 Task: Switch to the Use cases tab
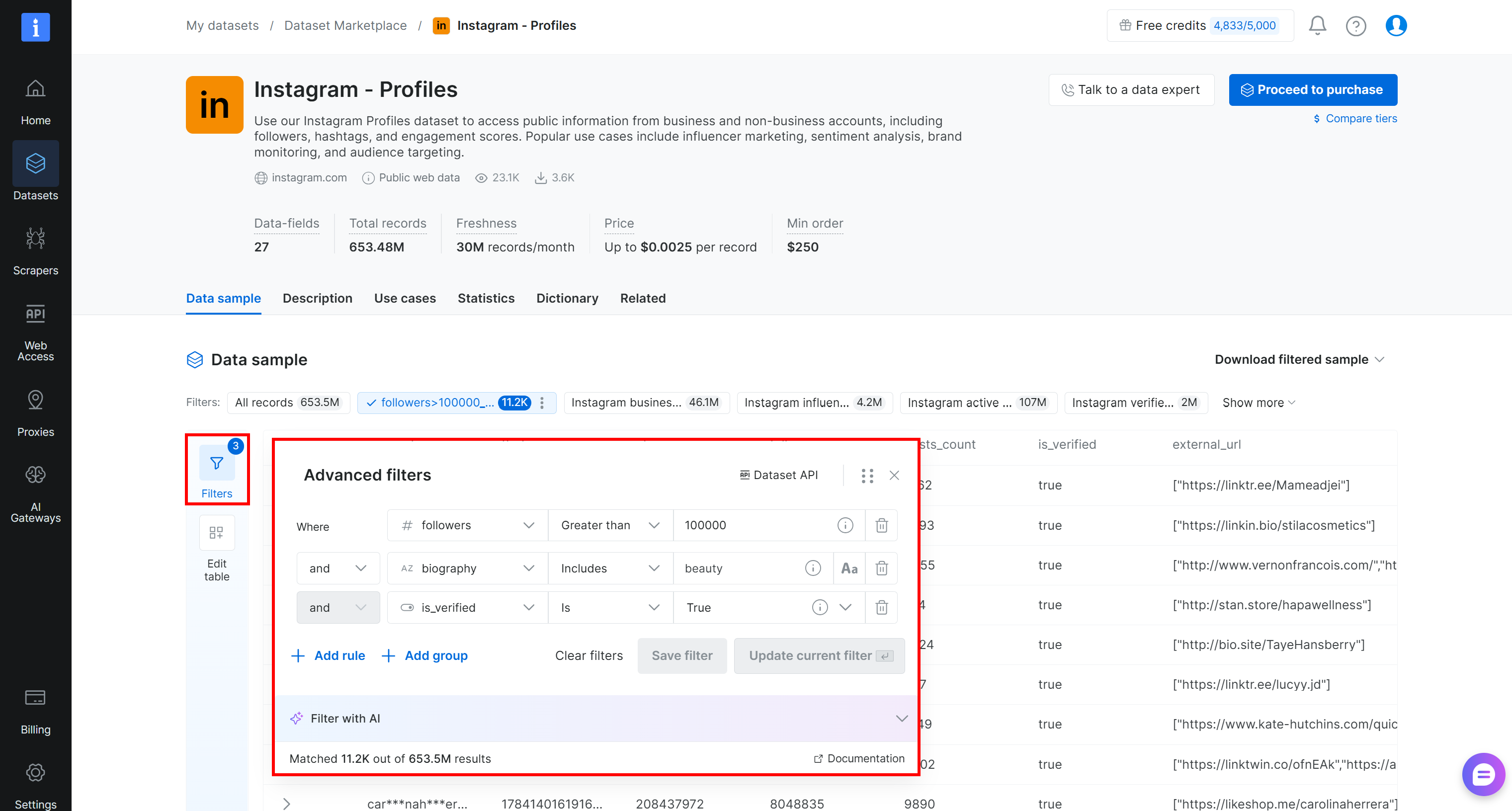pos(405,298)
